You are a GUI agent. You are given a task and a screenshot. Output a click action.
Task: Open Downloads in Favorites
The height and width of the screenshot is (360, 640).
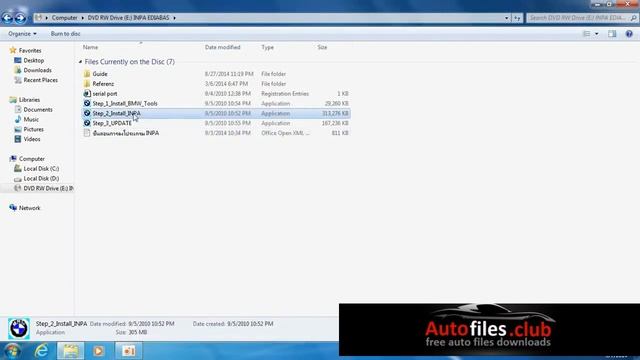coord(37,70)
